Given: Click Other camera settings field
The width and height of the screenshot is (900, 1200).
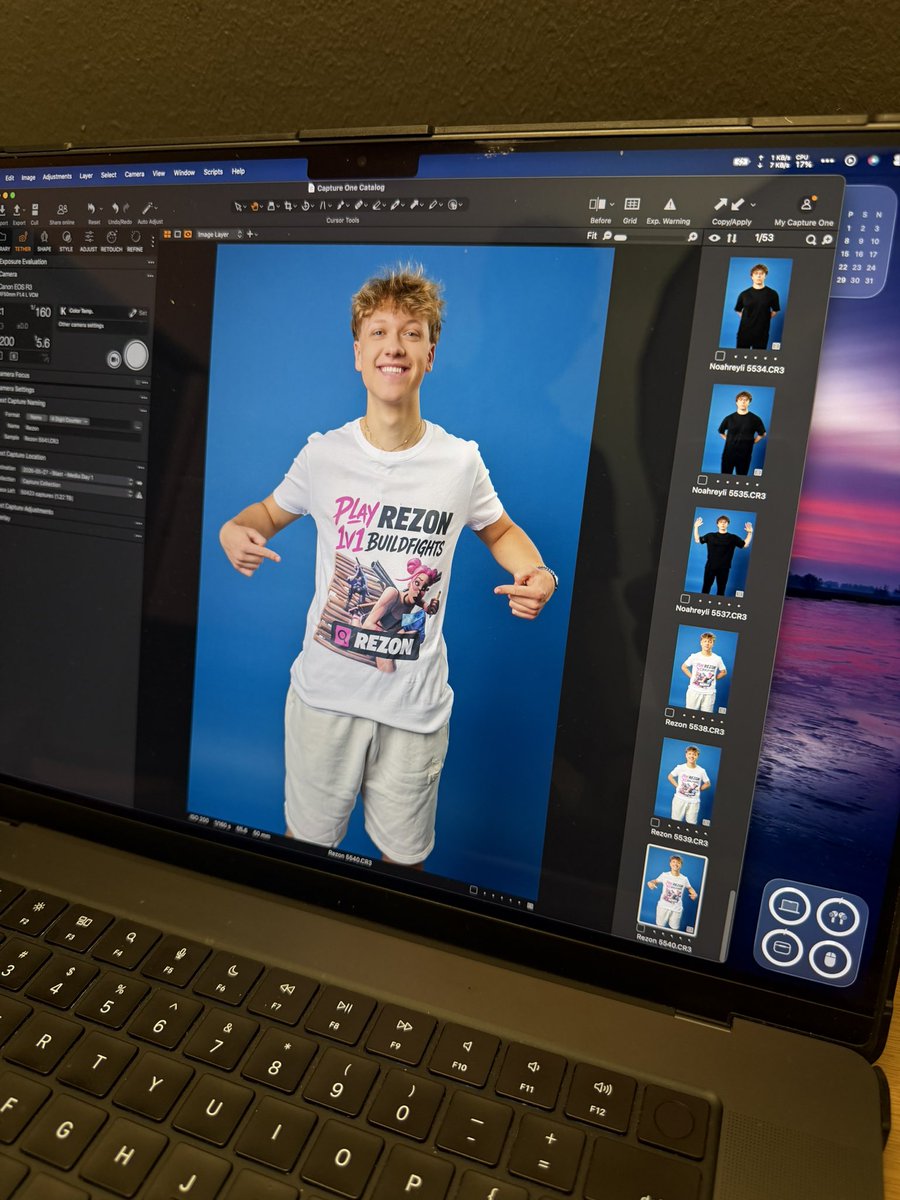Looking at the screenshot, I should pyautogui.click(x=103, y=325).
